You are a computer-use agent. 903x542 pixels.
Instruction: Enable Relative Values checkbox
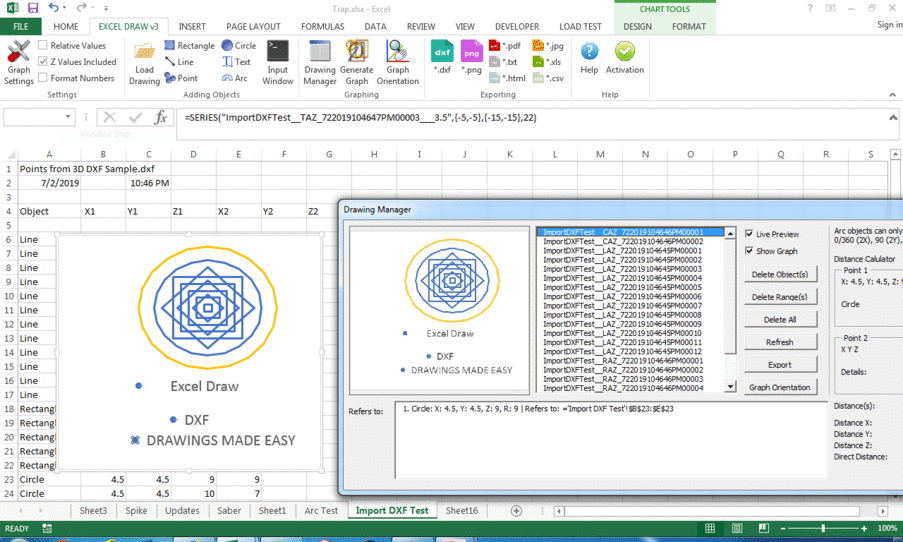click(43, 45)
